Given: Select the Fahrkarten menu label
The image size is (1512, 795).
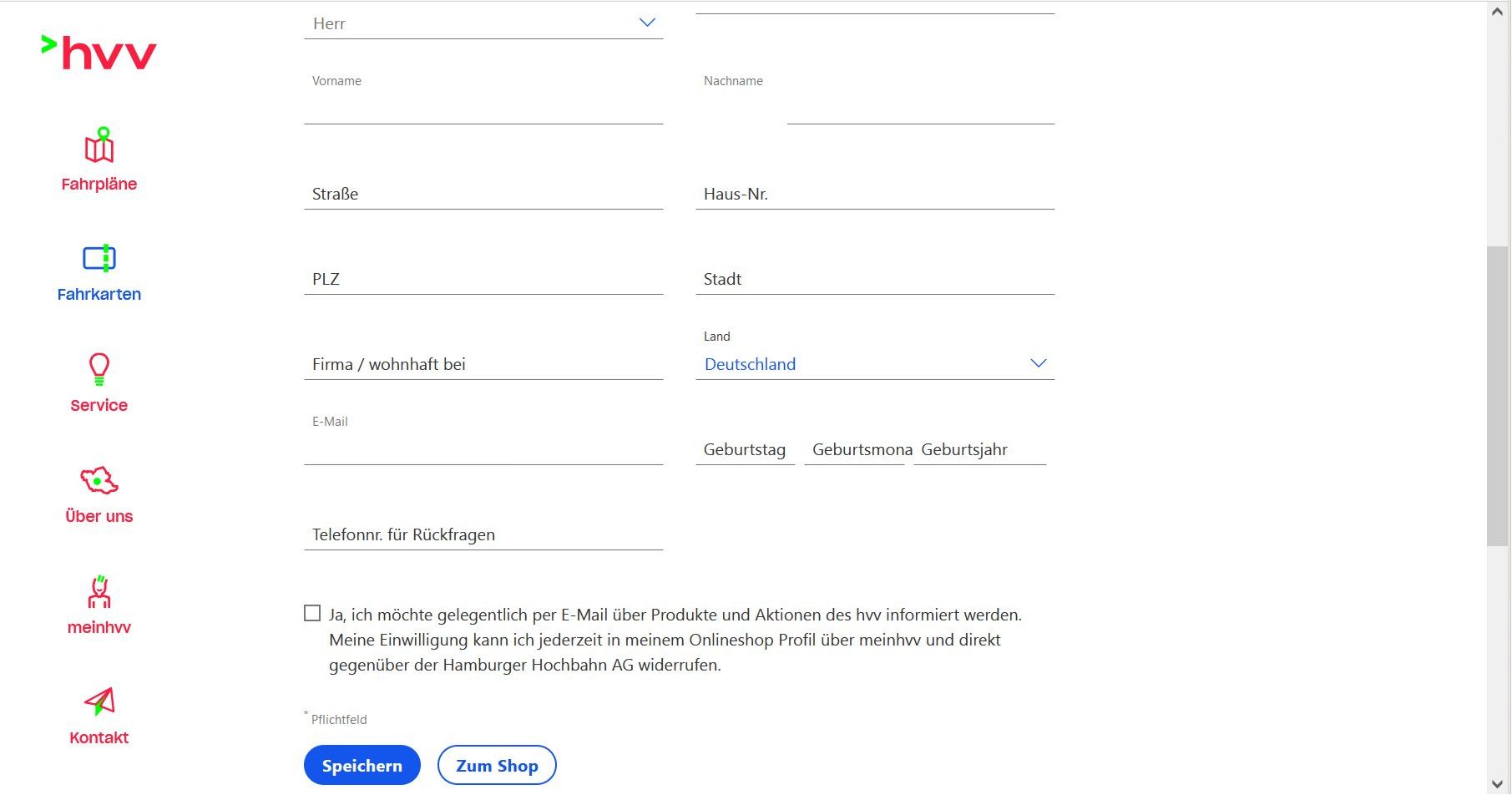Looking at the screenshot, I should click(x=99, y=294).
